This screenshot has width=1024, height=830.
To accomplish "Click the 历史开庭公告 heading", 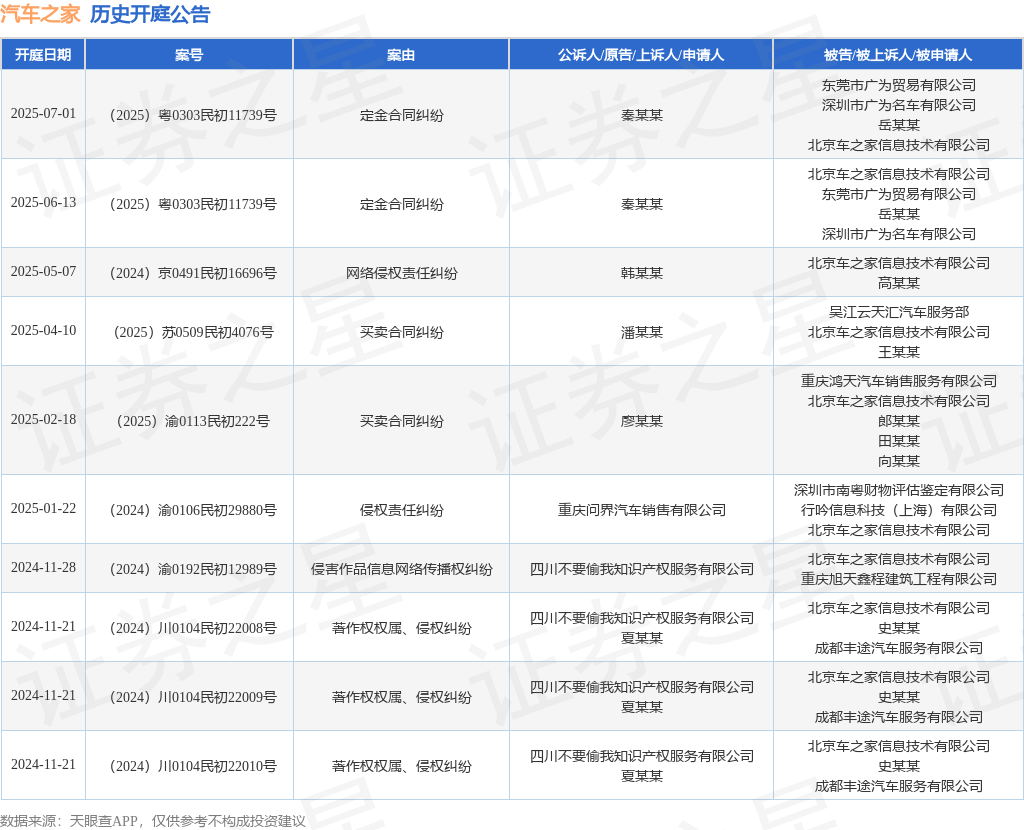I will coord(150,14).
